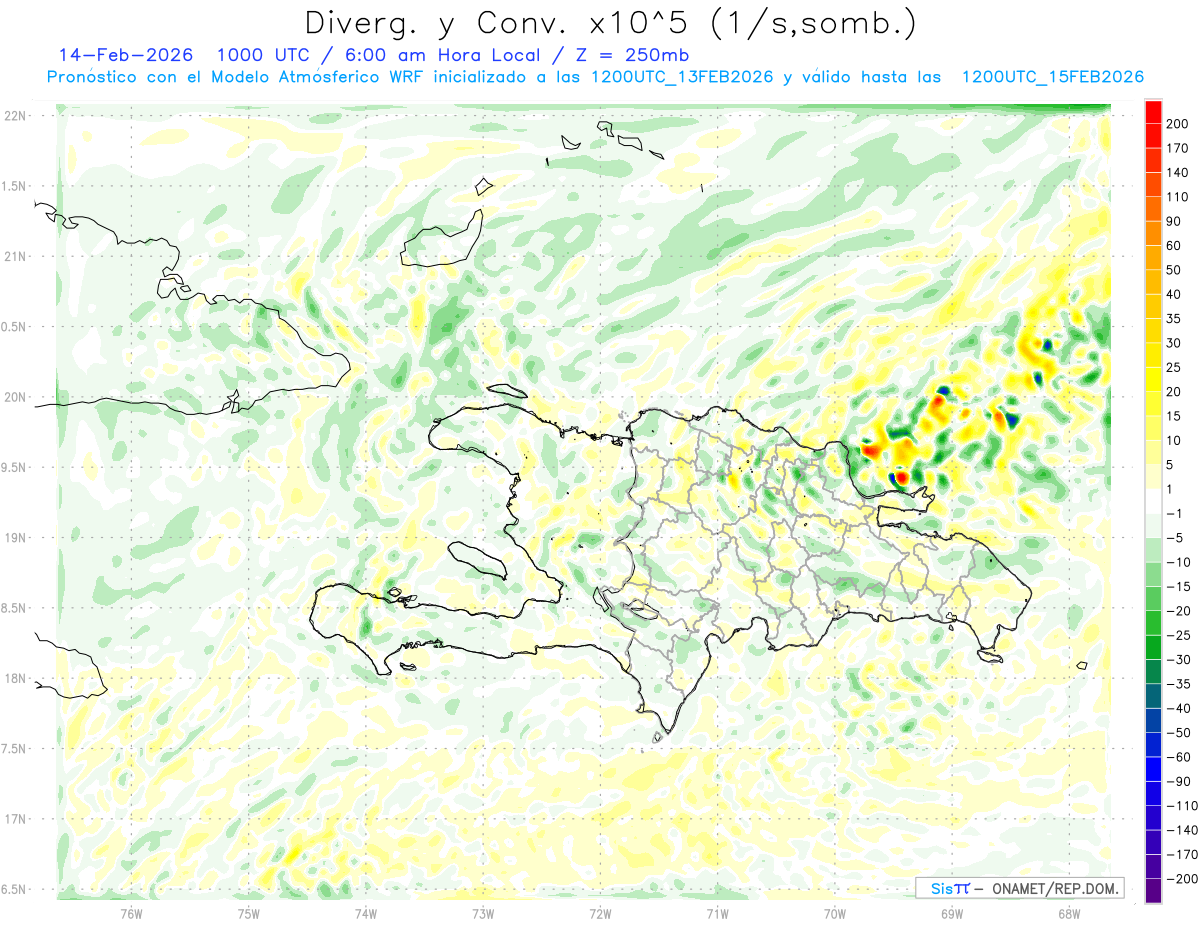Click the '1.5N' latitude axis label
Viewport: 1200px width, 927px height.
click(x=15, y=186)
